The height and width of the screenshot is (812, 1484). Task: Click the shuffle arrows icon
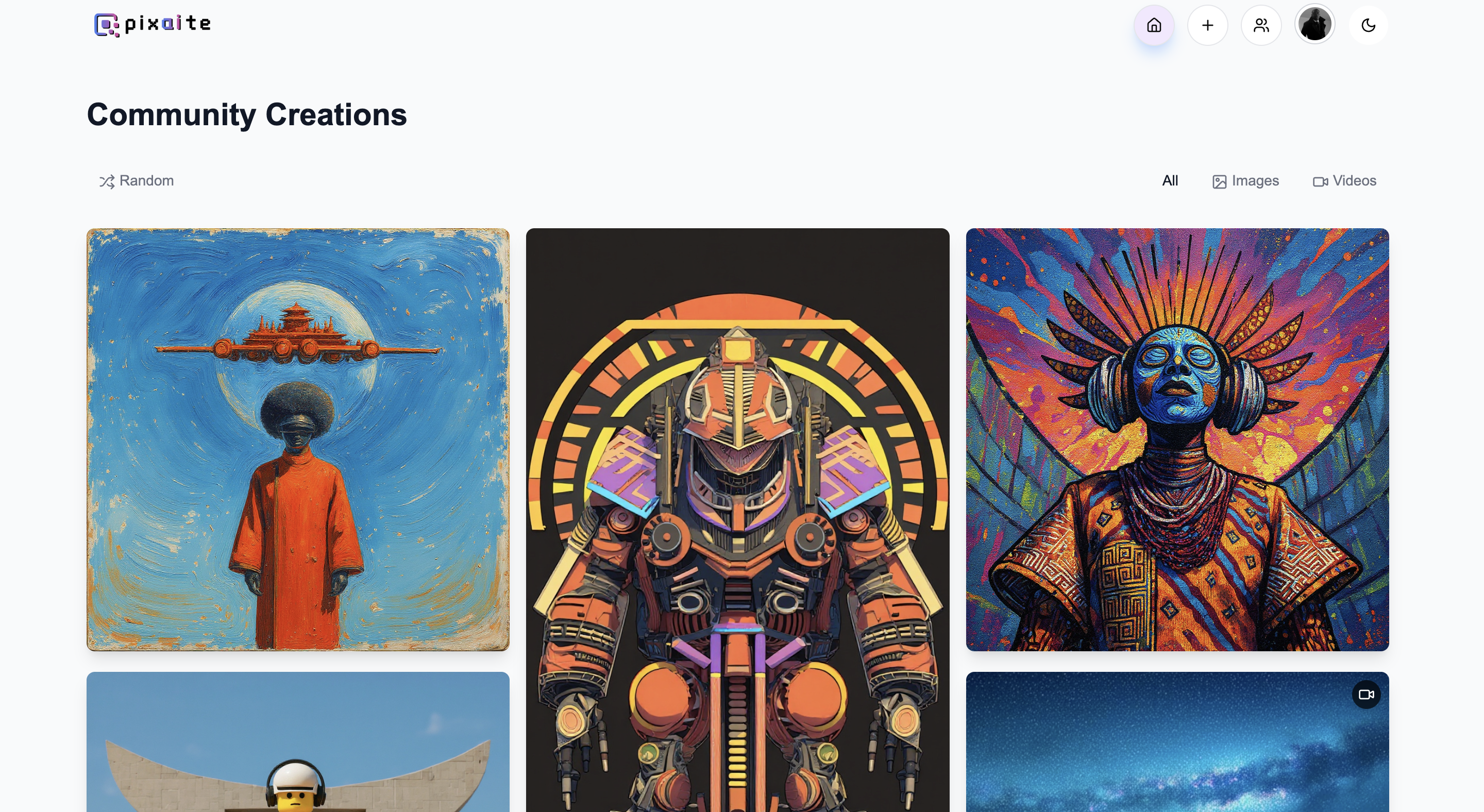point(107,182)
